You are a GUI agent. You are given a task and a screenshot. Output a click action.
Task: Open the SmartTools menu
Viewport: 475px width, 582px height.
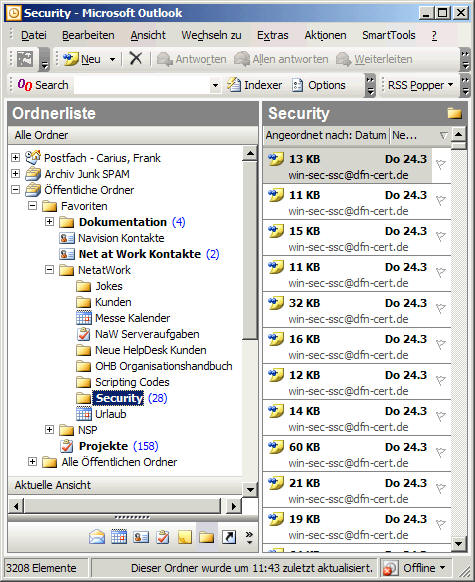point(389,35)
